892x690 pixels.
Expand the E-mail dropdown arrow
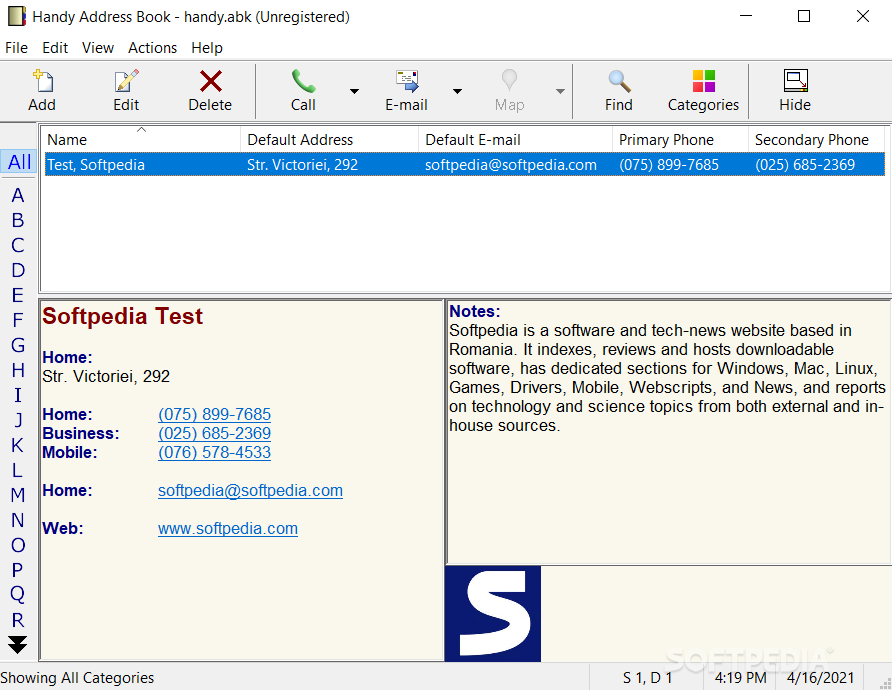click(457, 91)
